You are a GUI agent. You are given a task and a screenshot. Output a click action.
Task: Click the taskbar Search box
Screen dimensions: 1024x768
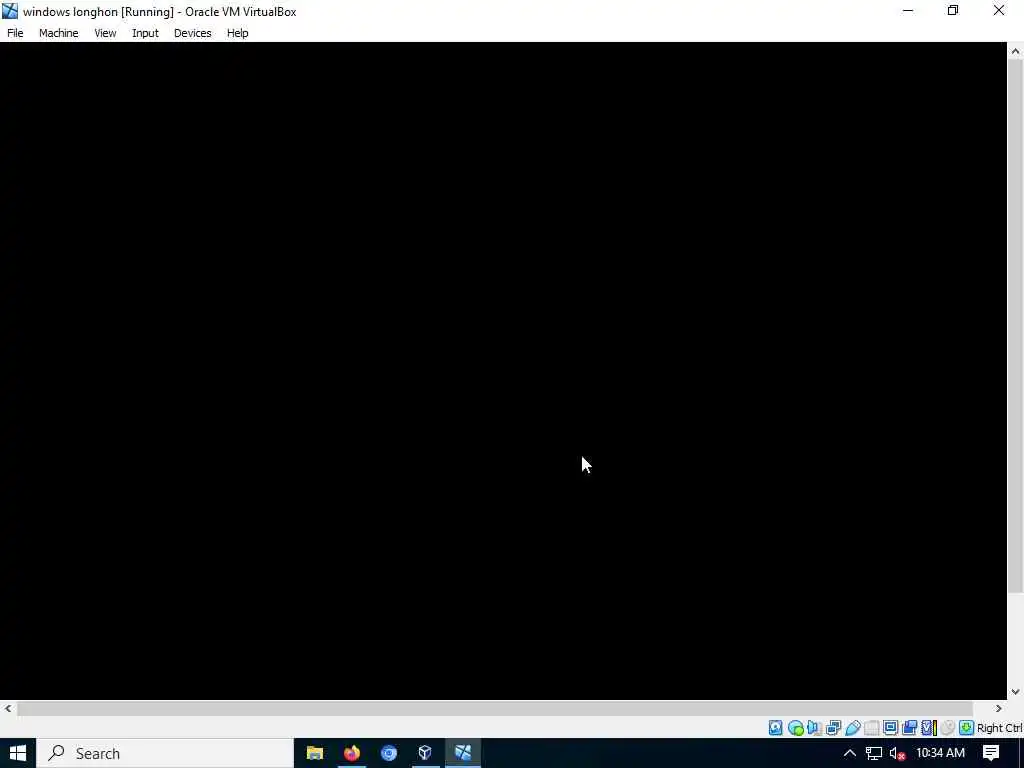click(165, 754)
